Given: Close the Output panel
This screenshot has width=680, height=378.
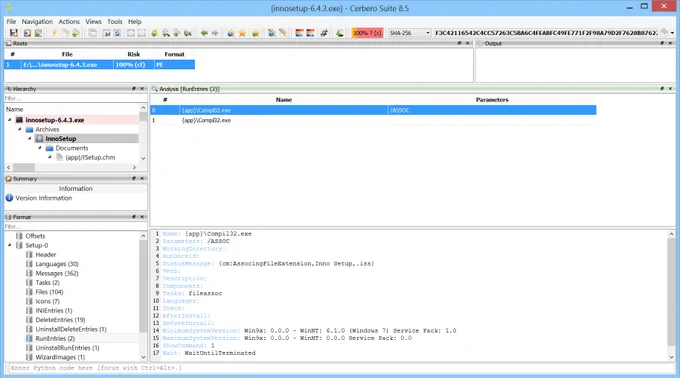Looking at the screenshot, I should (x=670, y=43).
